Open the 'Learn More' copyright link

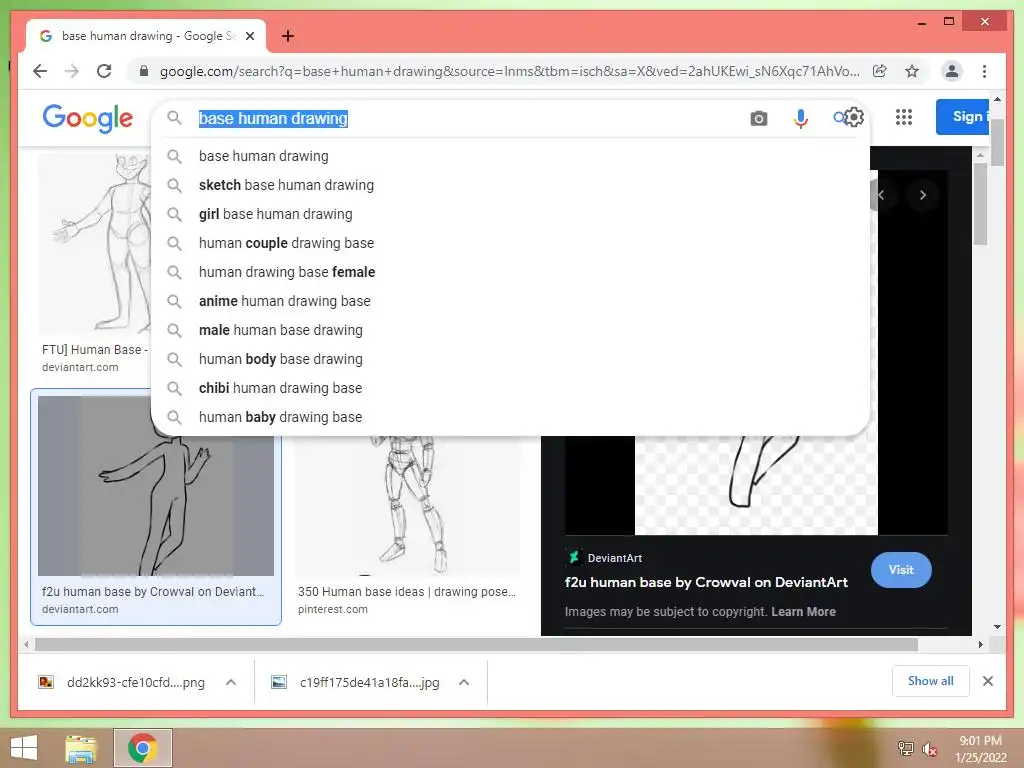click(803, 612)
